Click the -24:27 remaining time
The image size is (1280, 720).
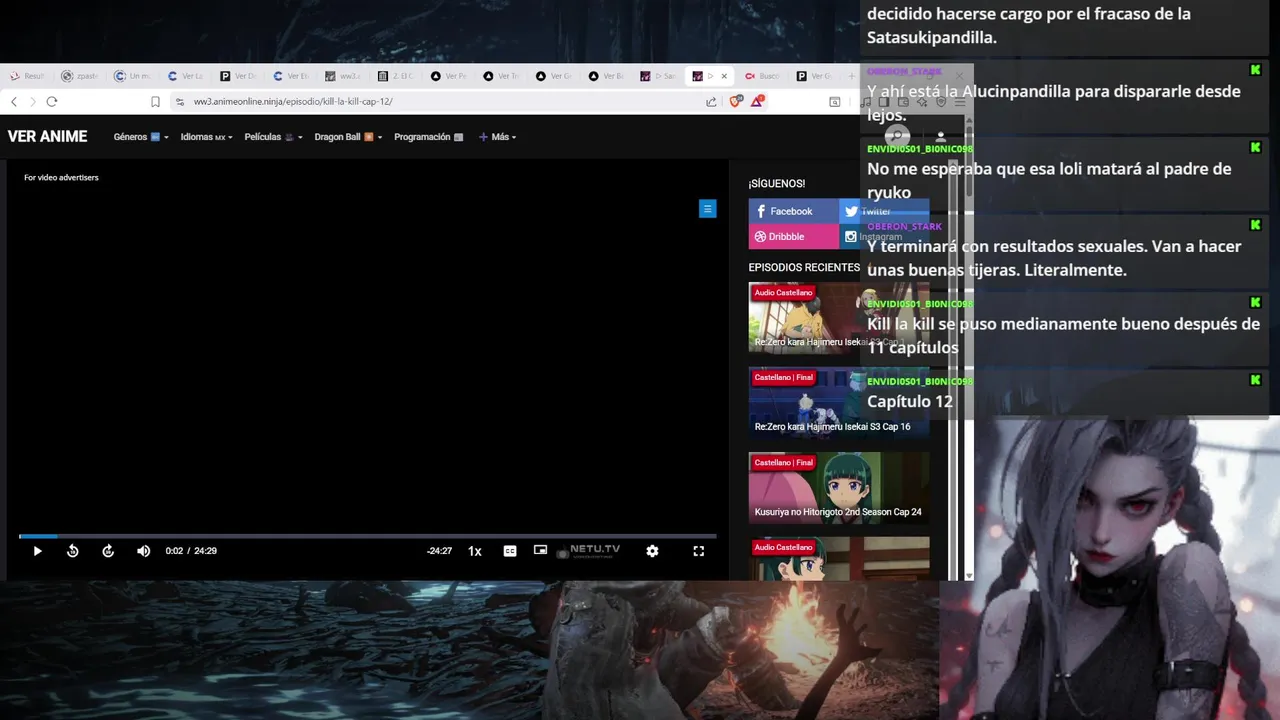439,551
